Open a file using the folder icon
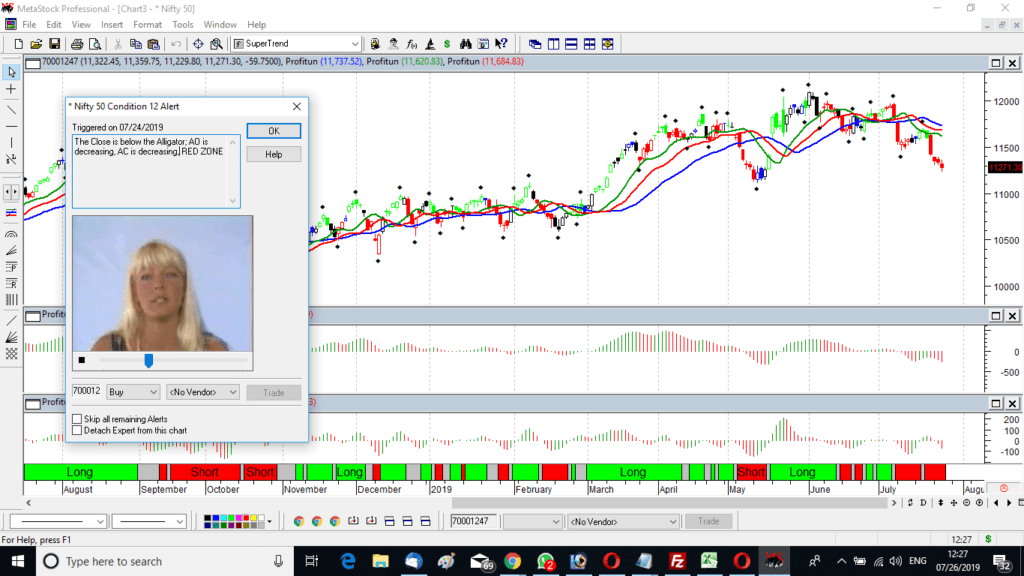 click(x=36, y=44)
